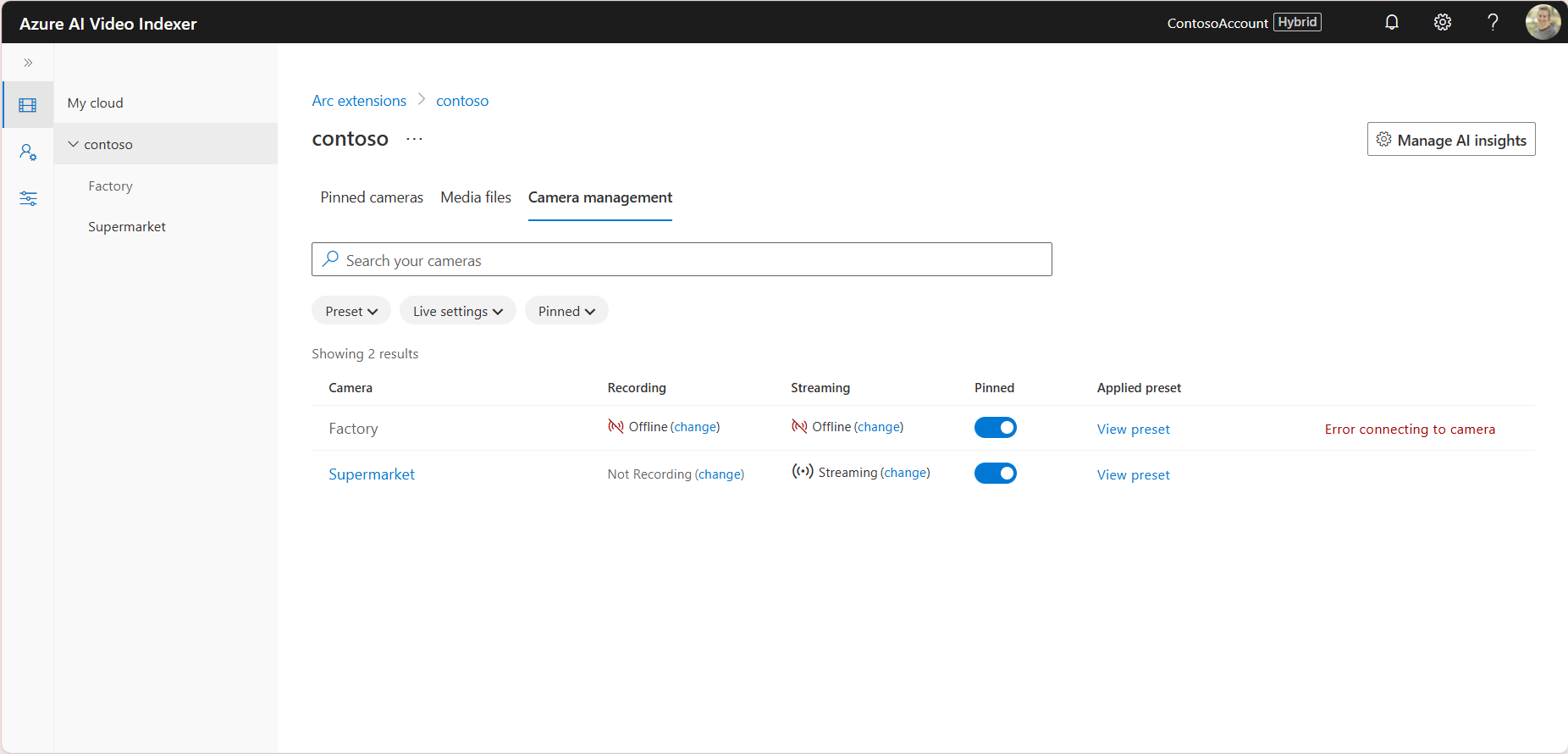Open the contoso more options ellipsis
Screen dimensions: 1568x754
coord(414,139)
